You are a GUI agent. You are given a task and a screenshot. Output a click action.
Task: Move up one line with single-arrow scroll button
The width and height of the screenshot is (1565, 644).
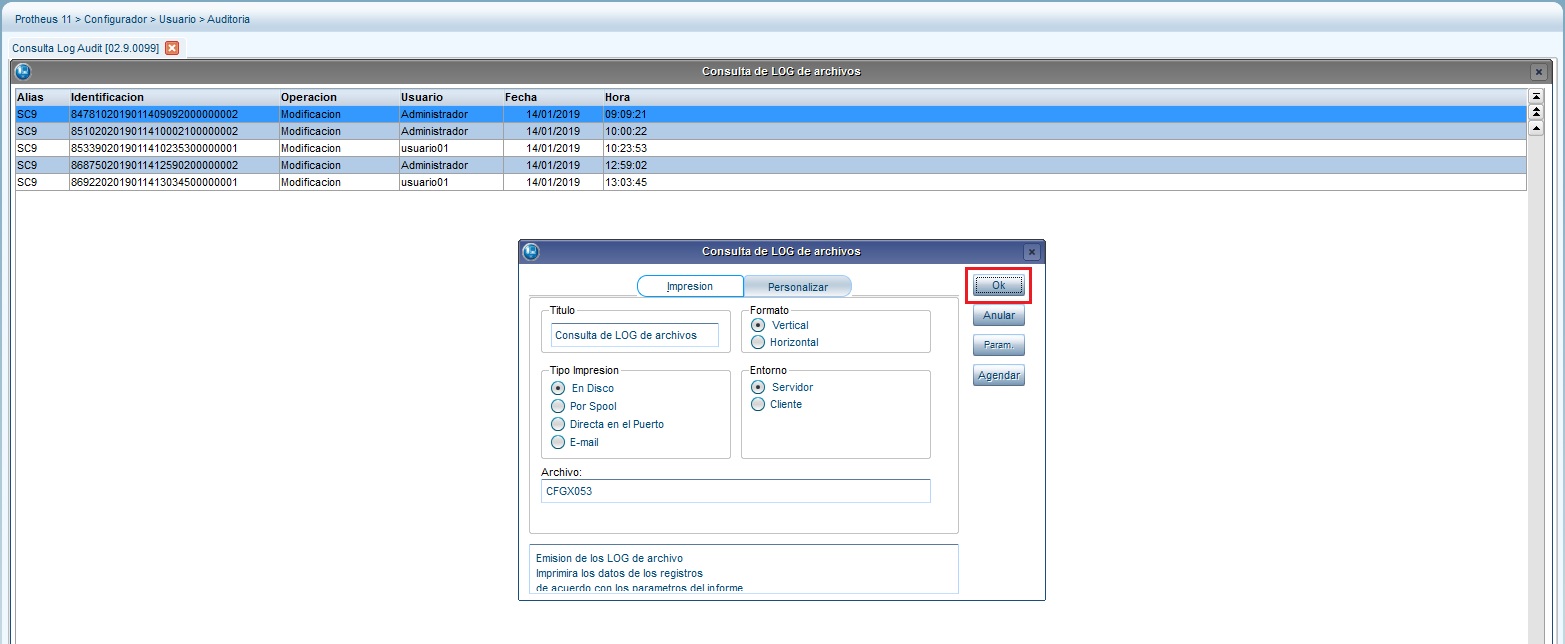(1536, 127)
